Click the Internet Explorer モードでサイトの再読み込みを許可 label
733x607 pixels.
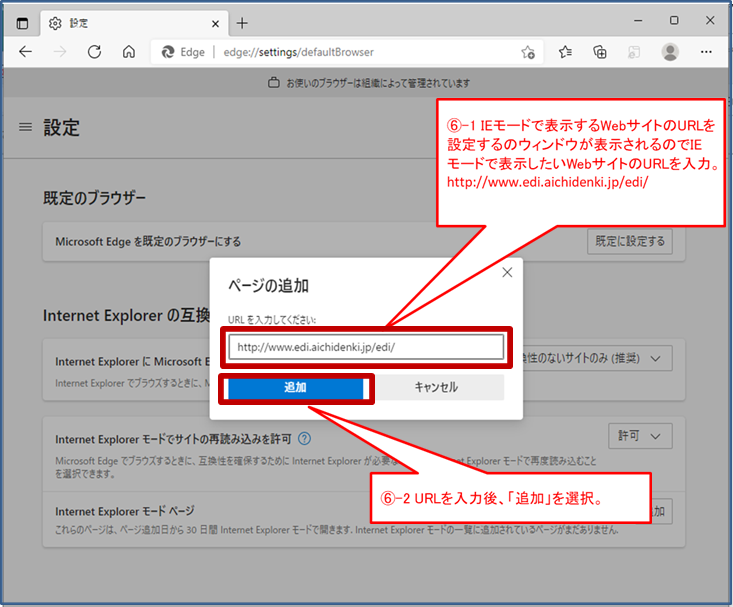point(173,439)
